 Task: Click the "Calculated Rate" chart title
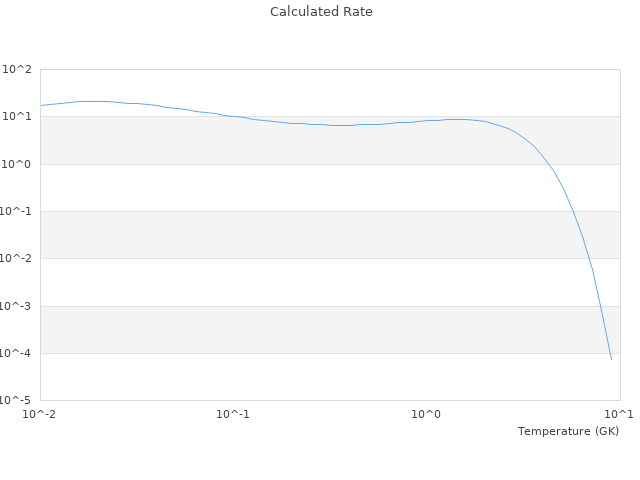321,12
